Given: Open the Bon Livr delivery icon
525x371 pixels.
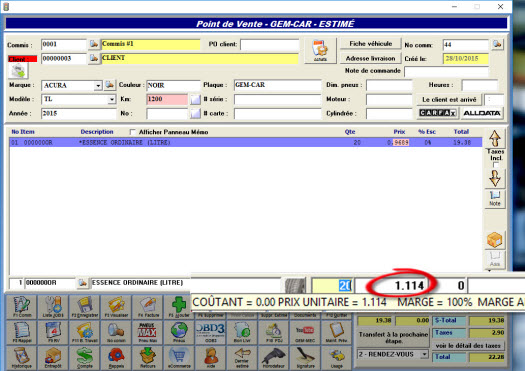Looking at the screenshot, I should 242,332.
